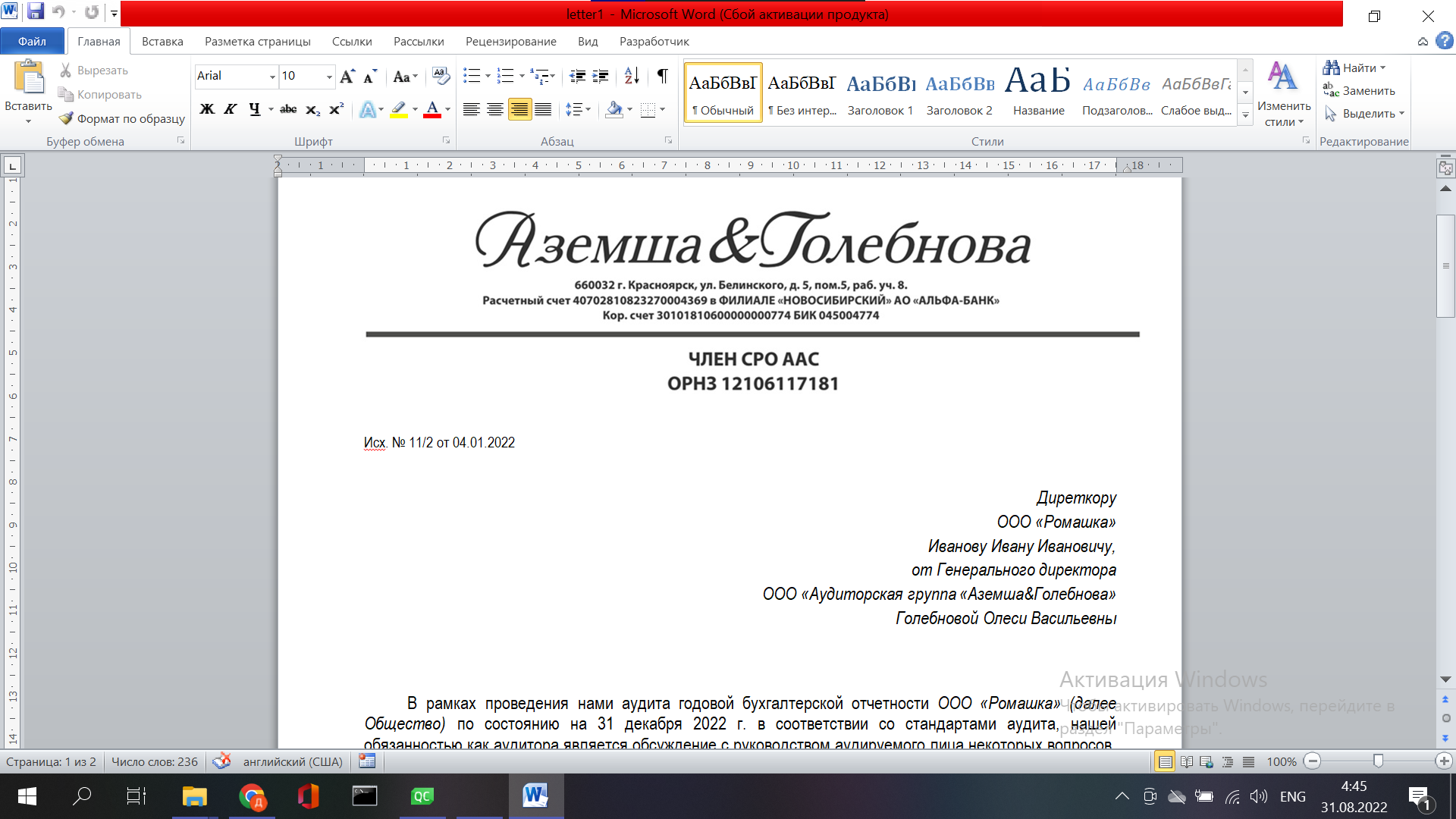
Task: Click Копировать (Copy) button
Action: (100, 95)
